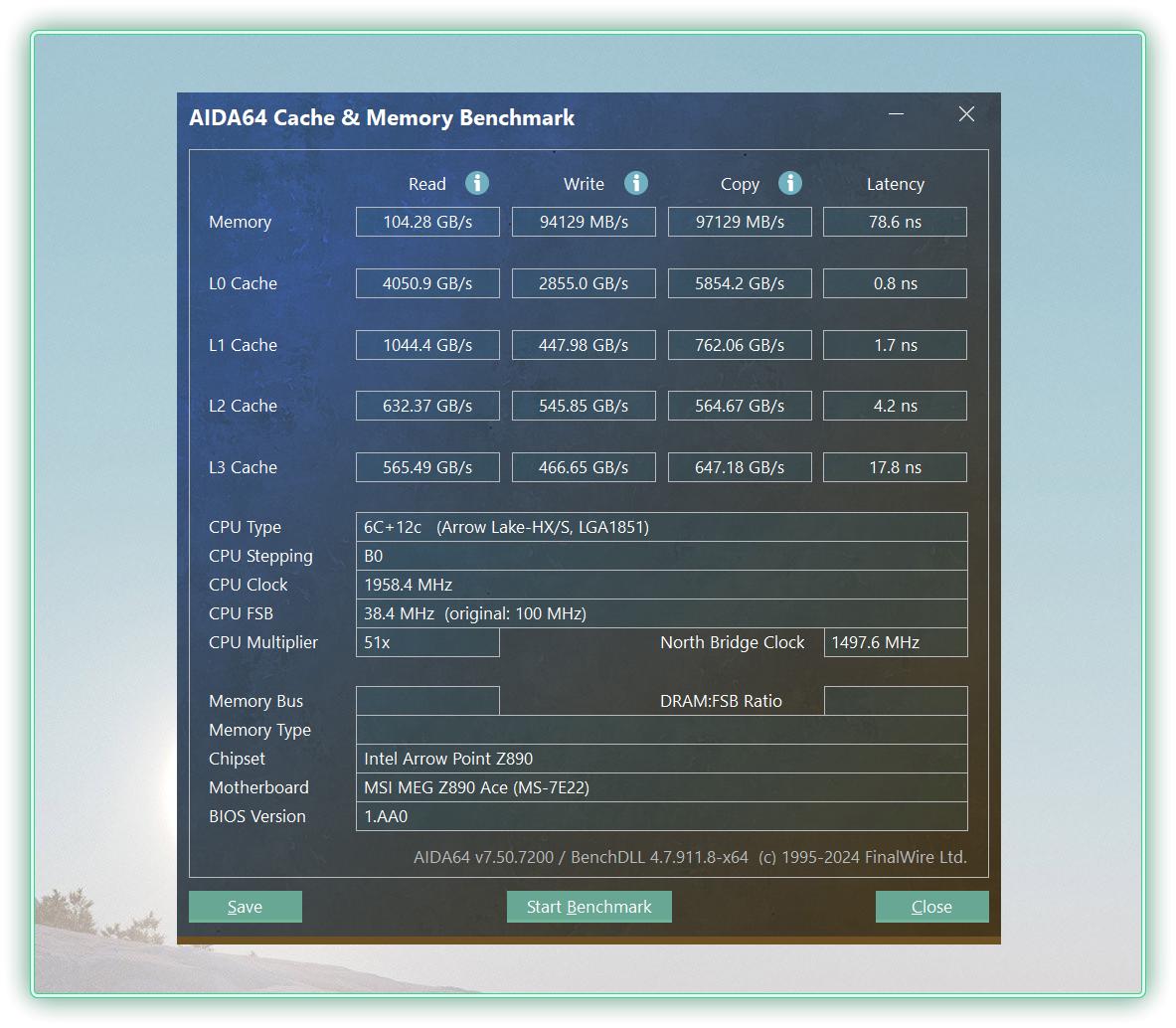Save the benchmark results

coord(246,907)
